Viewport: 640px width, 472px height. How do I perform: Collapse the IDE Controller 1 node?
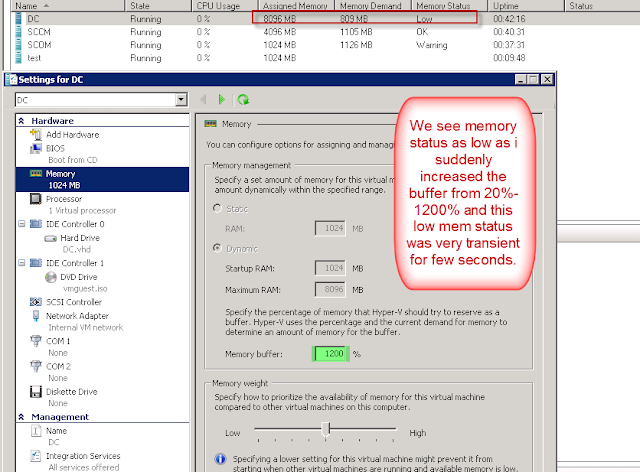coord(22,263)
